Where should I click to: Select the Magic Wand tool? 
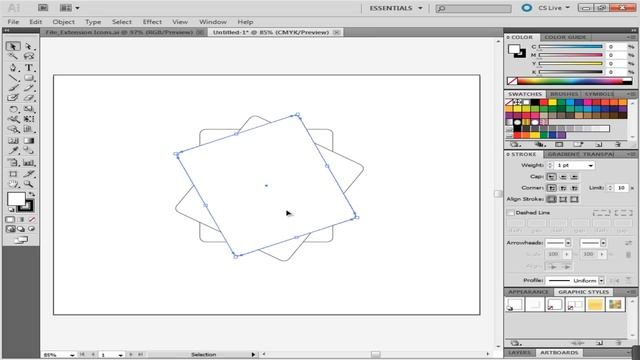[13, 56]
